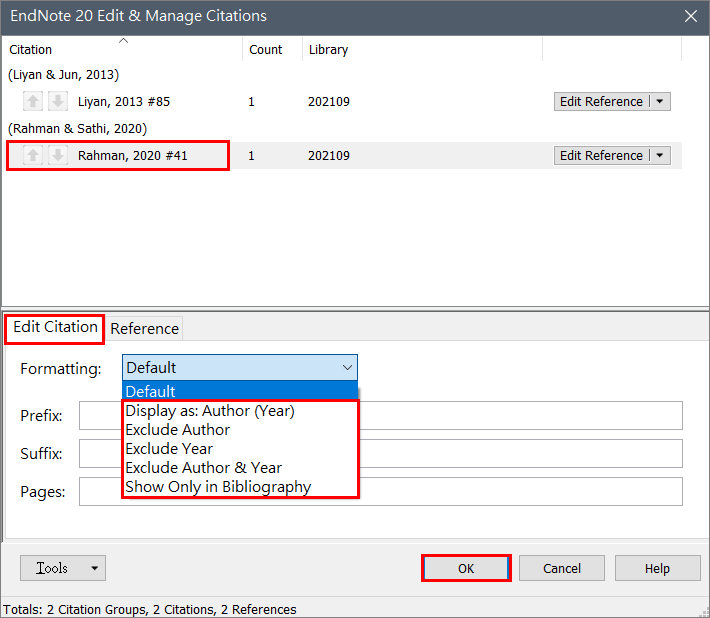
Task: Move Rahman, 2020 #41 citation up
Action: 33,155
